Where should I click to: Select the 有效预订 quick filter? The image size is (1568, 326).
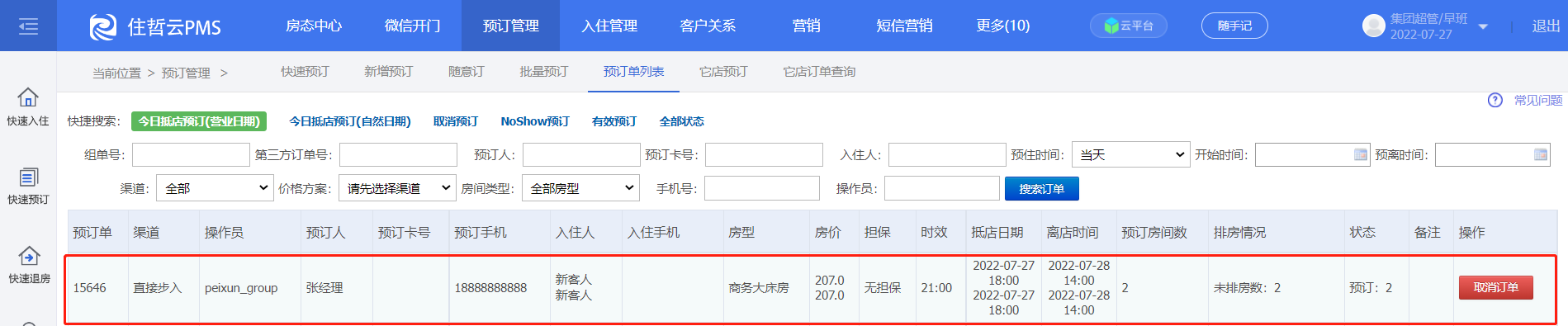click(614, 121)
